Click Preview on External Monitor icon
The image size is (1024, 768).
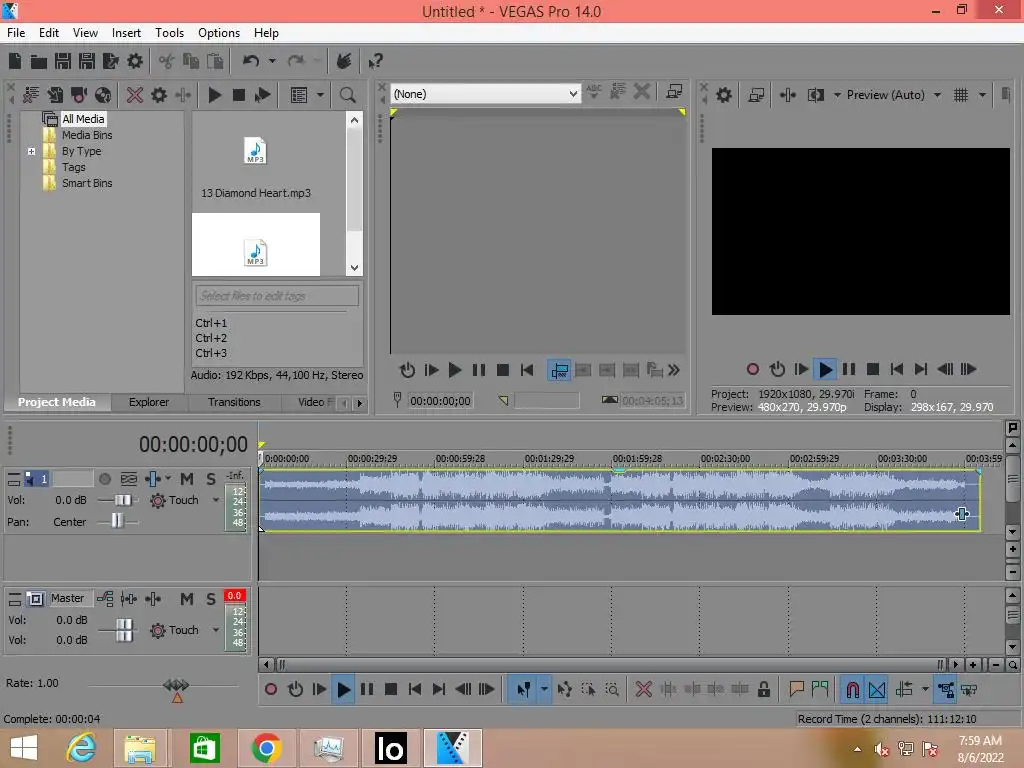tap(756, 95)
